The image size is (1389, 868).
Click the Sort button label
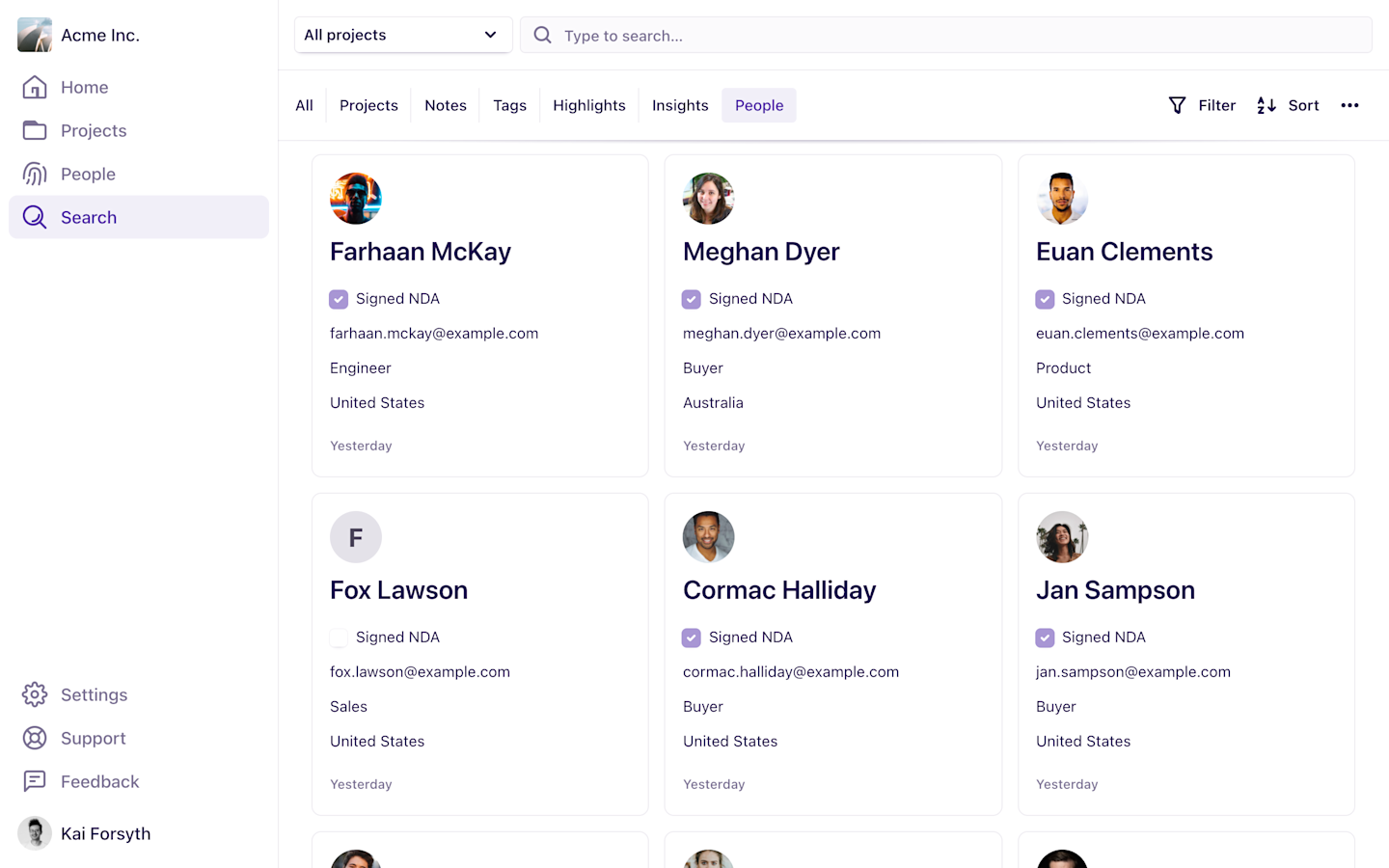[1303, 105]
